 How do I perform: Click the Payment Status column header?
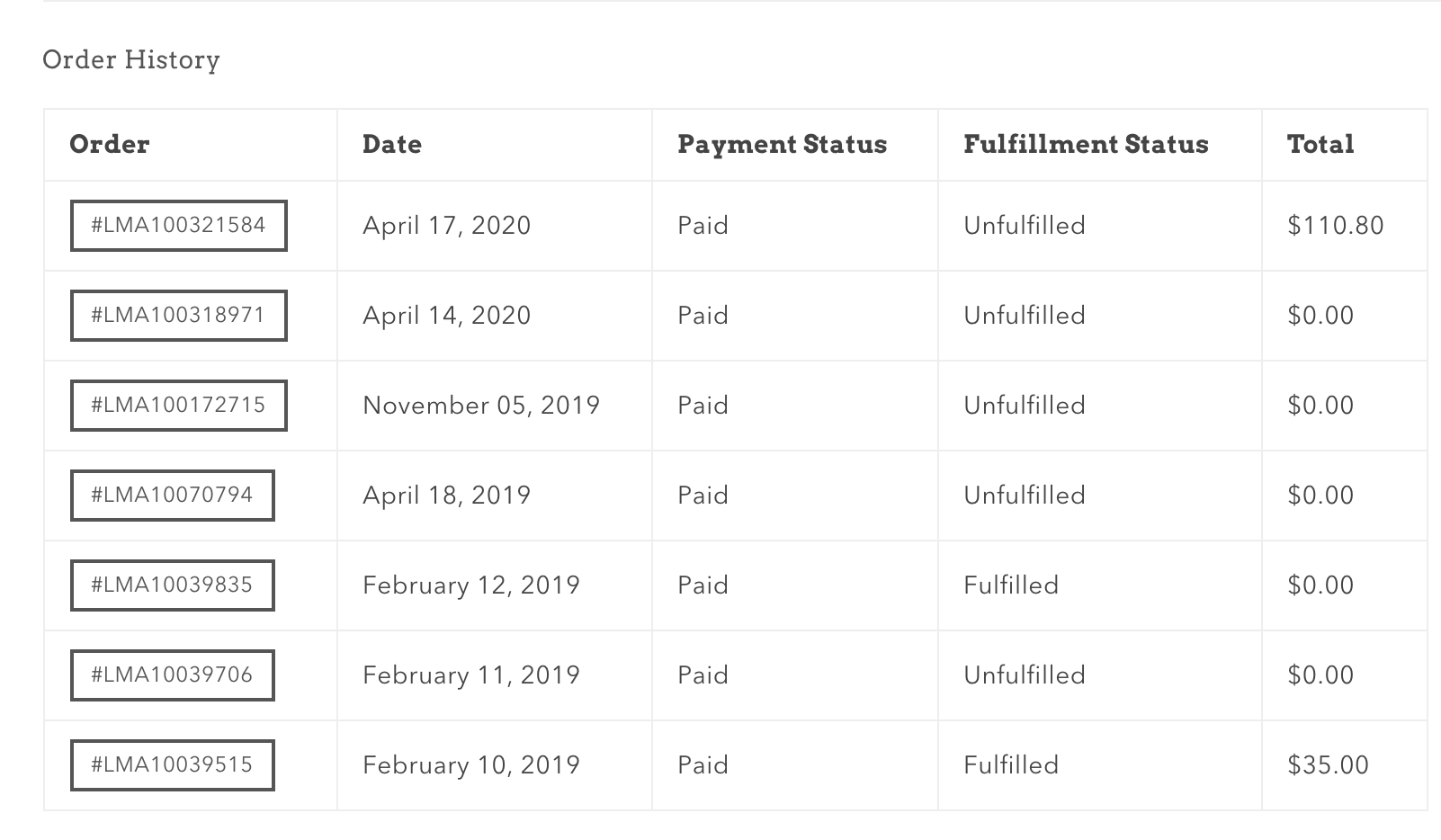coord(783,145)
